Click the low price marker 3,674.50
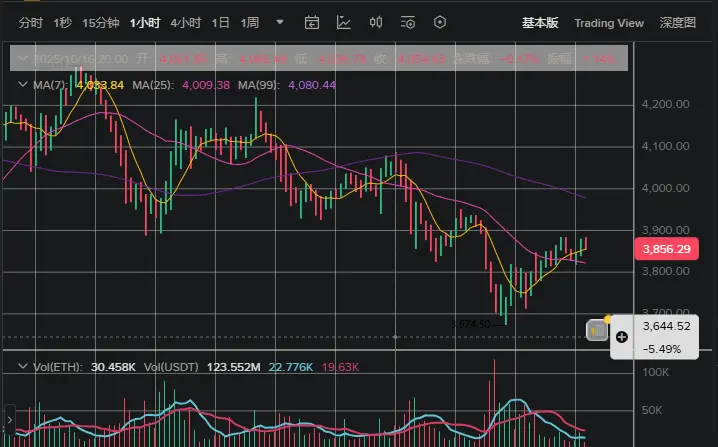This screenshot has width=718, height=447. point(471,324)
